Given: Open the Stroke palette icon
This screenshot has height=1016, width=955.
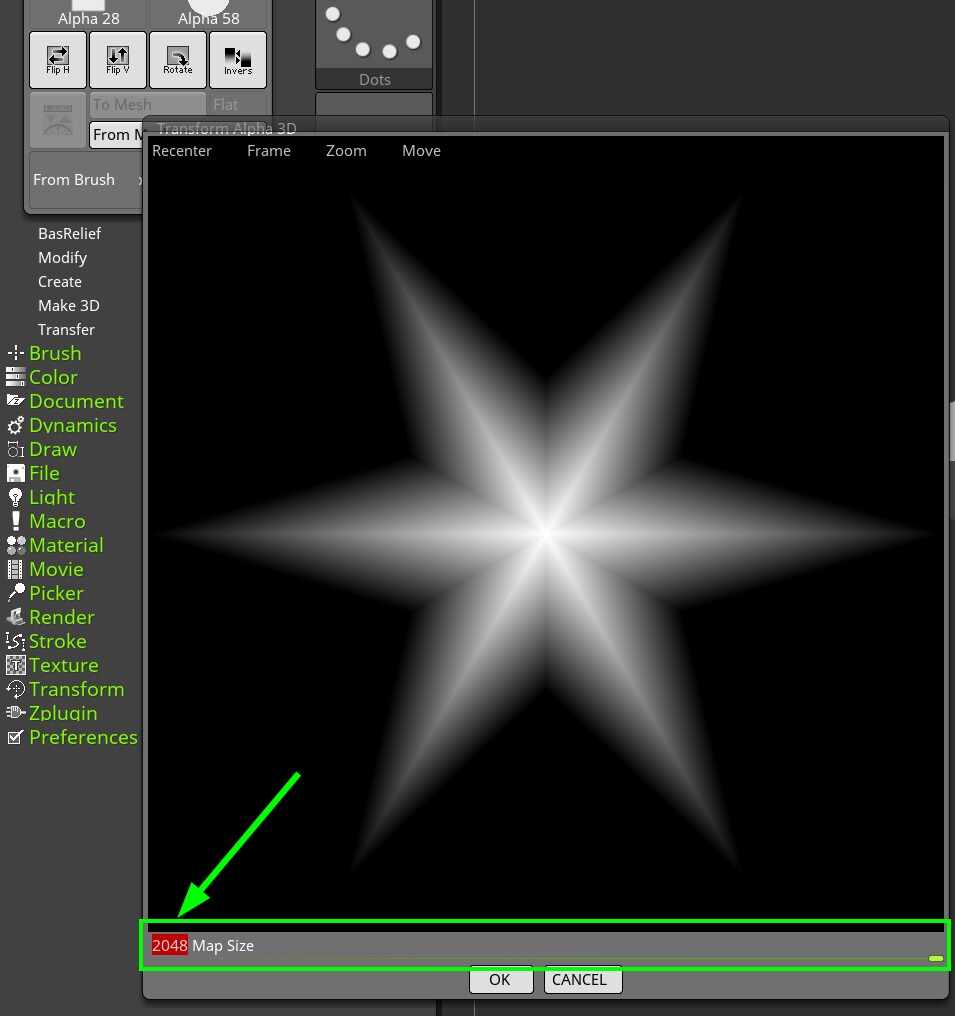Looking at the screenshot, I should (16, 641).
